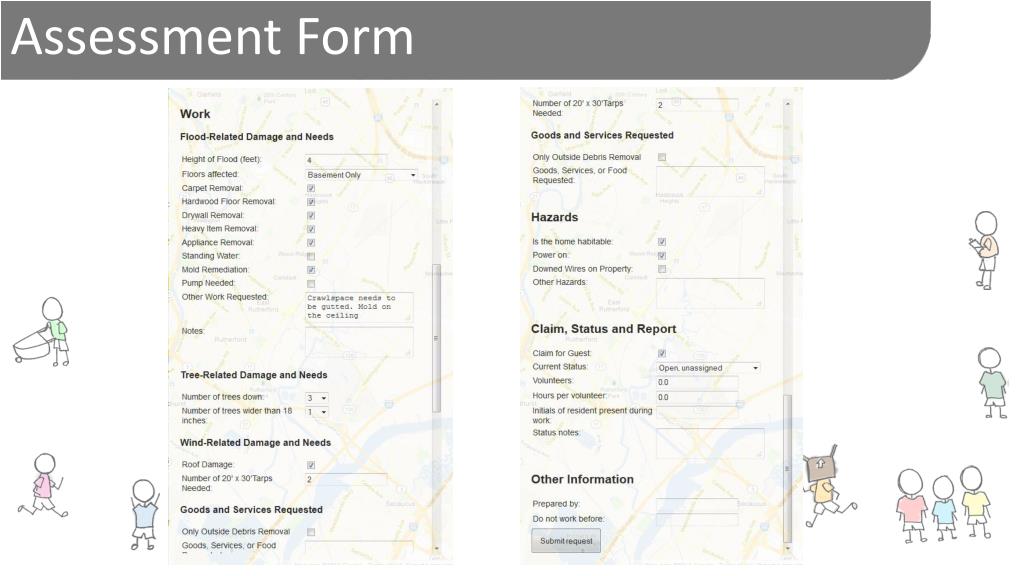Click the Hours per volunteer field
Viewport: 1024px width, 576px height.
[x=697, y=397]
